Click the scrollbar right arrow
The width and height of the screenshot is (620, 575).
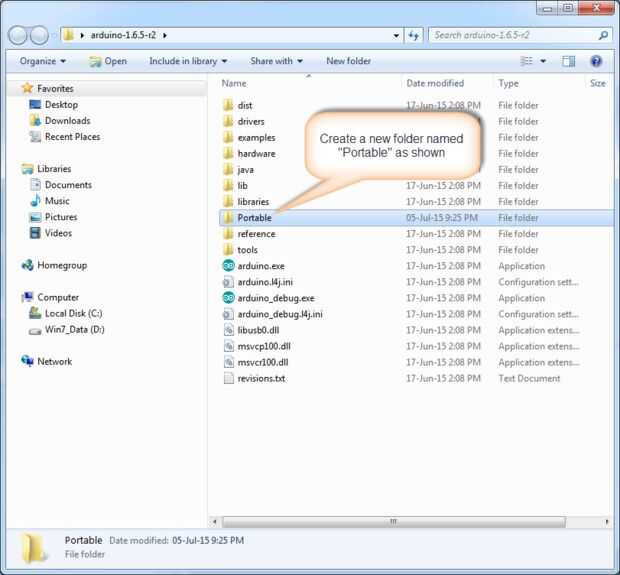607,522
